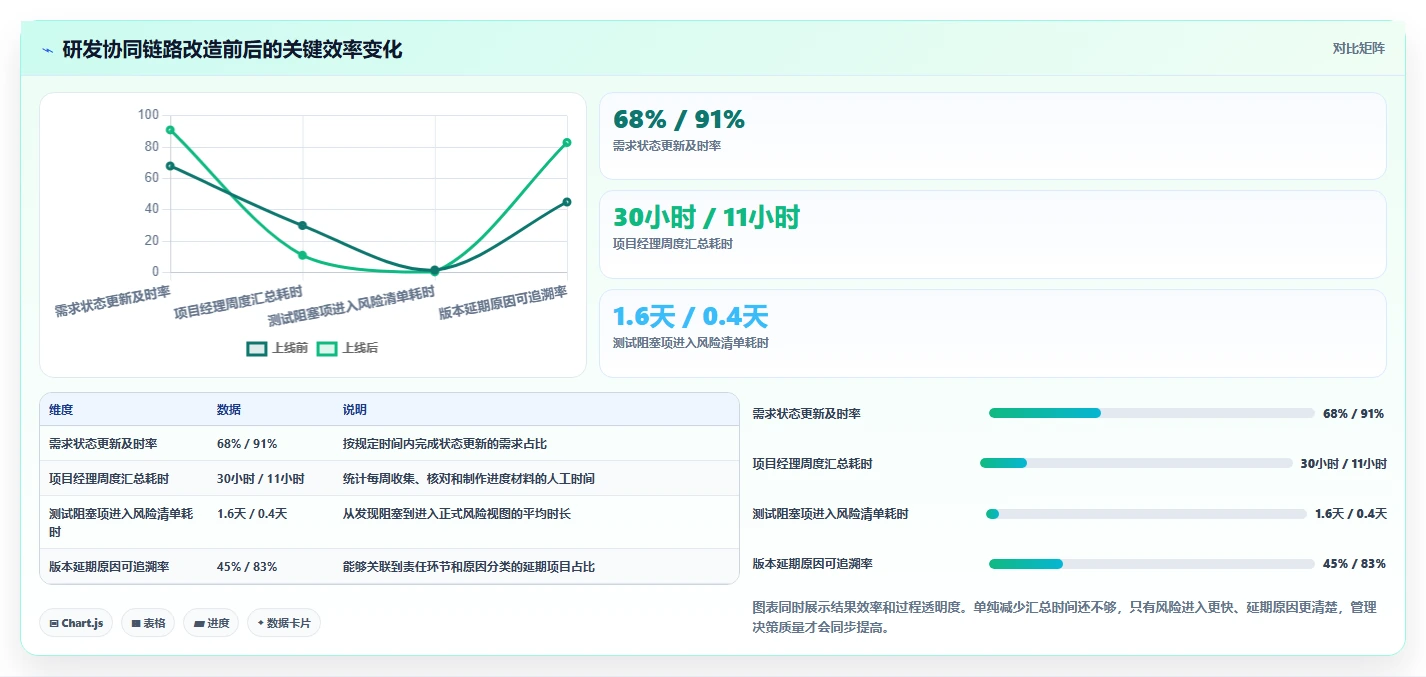Click 需求状态更新及时率 progress bar
Viewport: 1426px width, 677px height.
[x=1151, y=413]
